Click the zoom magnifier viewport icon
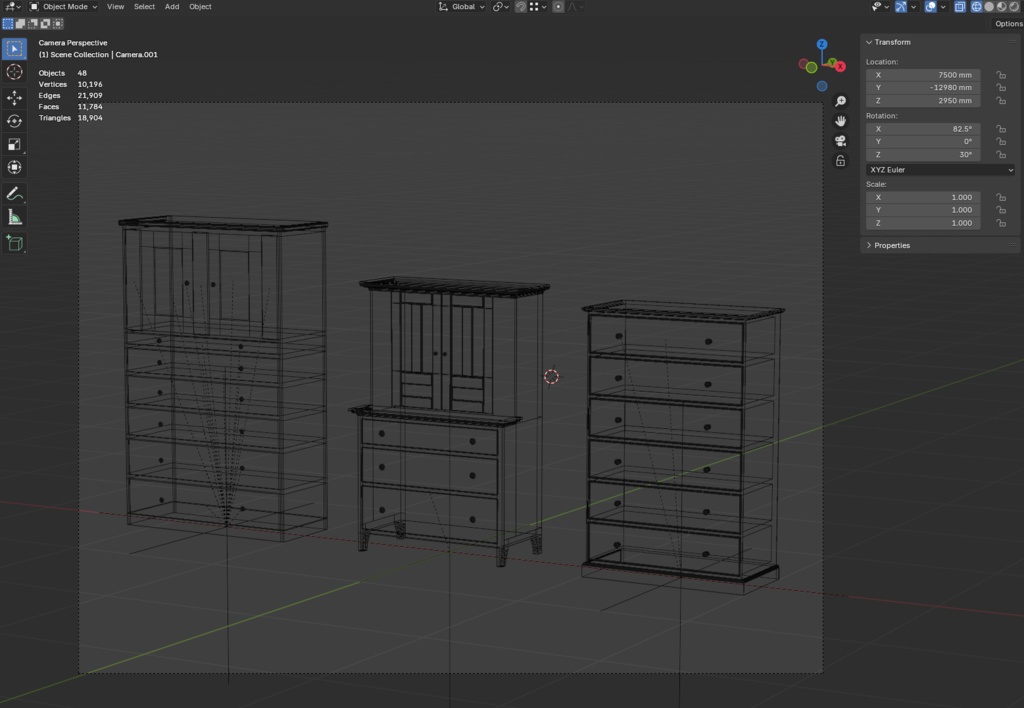Viewport: 1024px width, 708px height. pyautogui.click(x=840, y=101)
